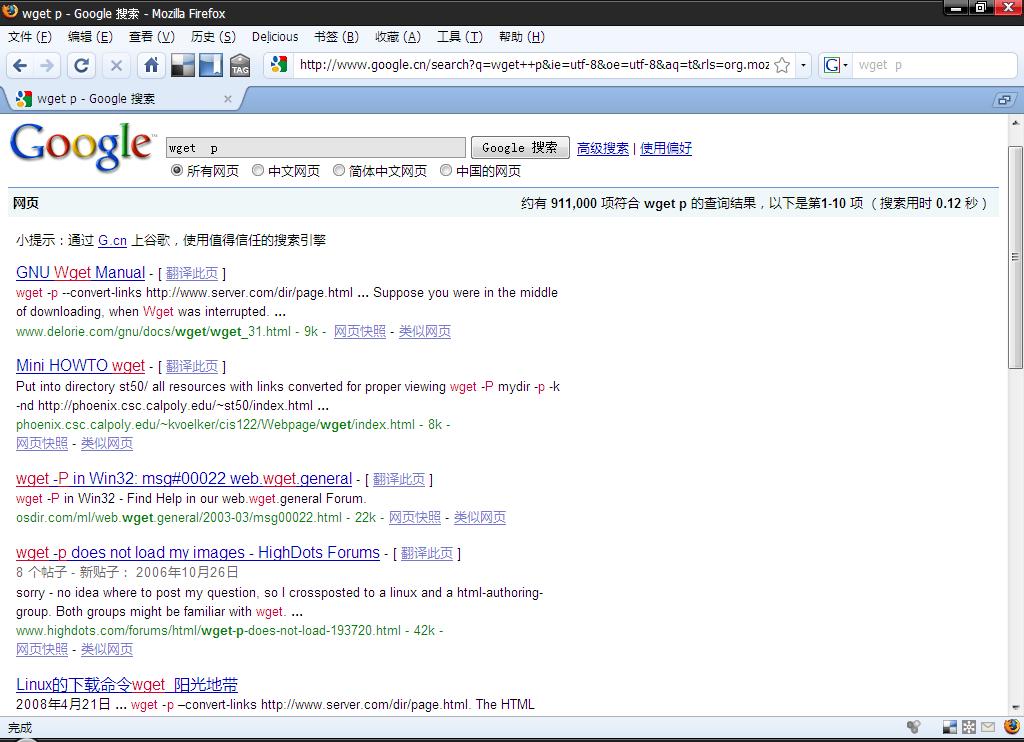
Task: Click 翻译此页 next to GNU Wget Manual
Action: tap(191, 274)
